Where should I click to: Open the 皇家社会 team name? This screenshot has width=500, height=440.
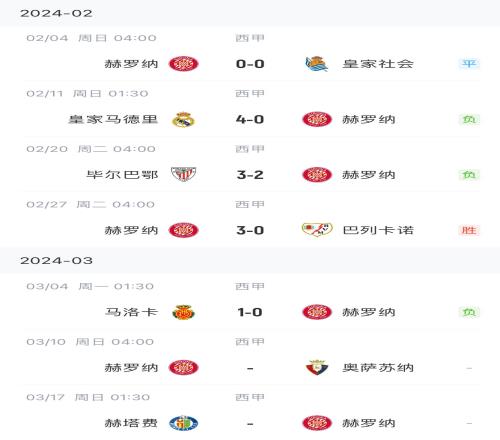pos(378,64)
